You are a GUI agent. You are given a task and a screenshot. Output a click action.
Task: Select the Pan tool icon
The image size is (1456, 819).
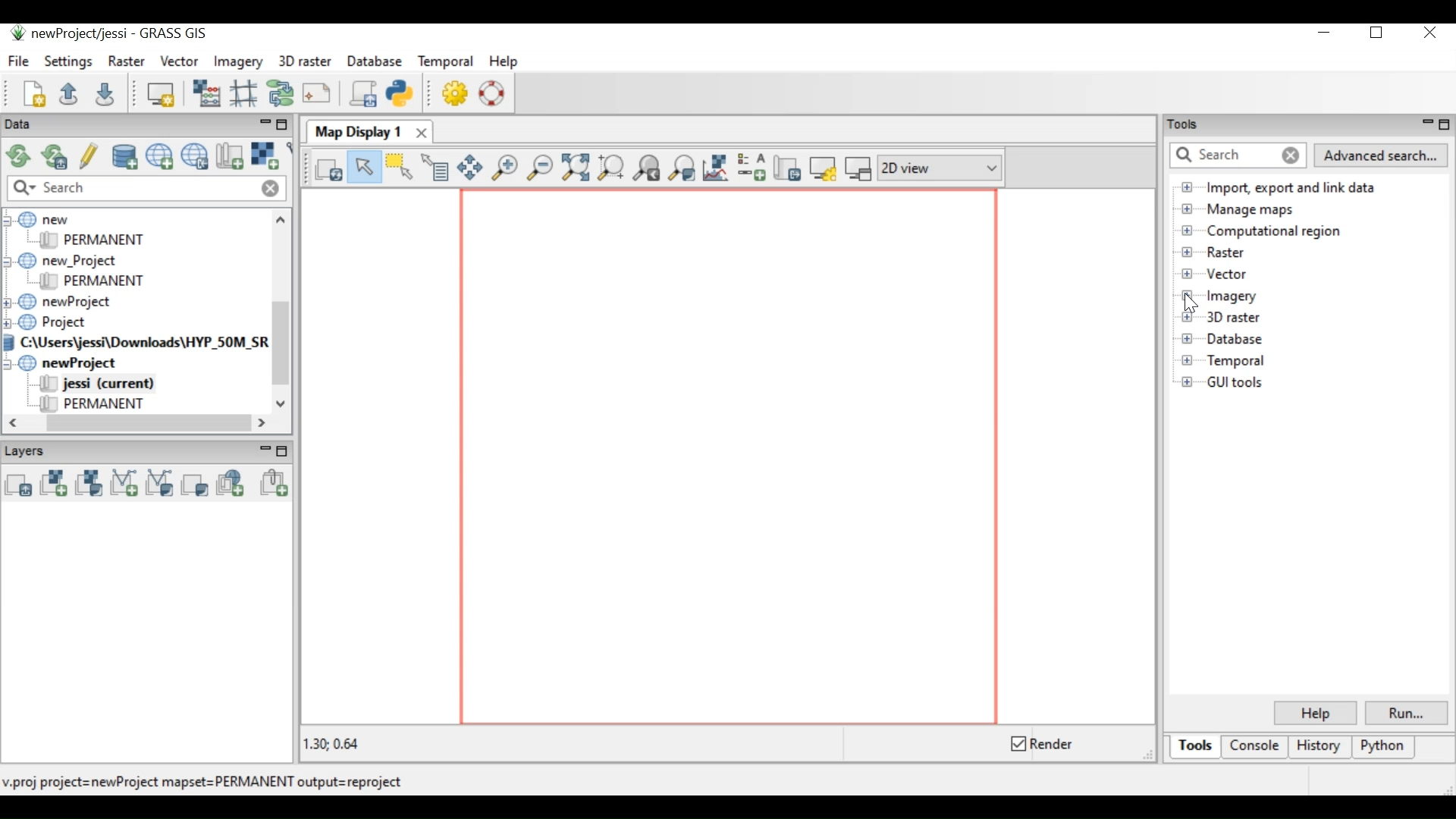pos(470,168)
